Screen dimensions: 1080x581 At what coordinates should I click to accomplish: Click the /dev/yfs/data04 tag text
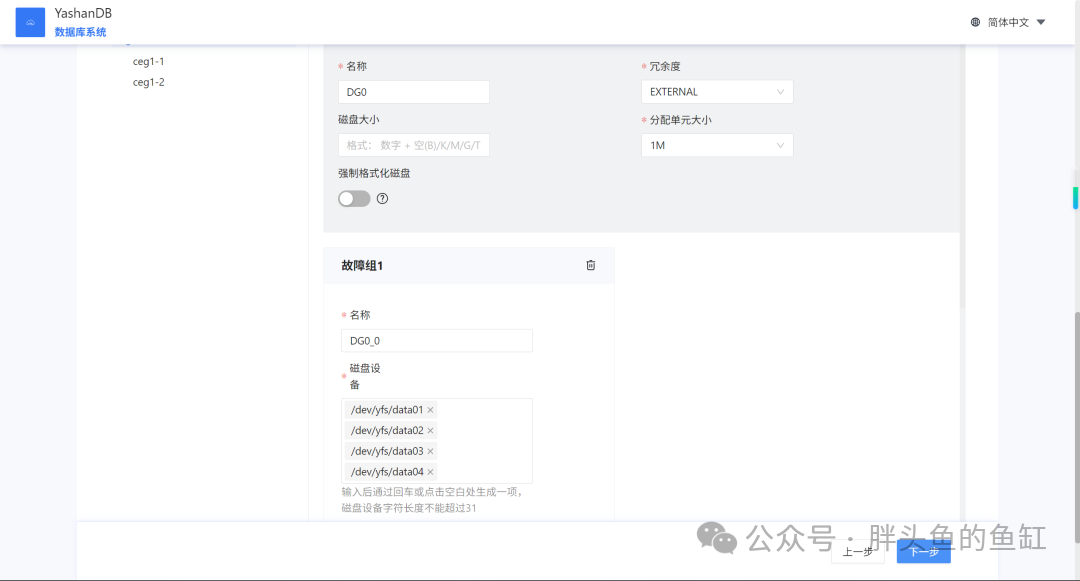click(x=387, y=472)
